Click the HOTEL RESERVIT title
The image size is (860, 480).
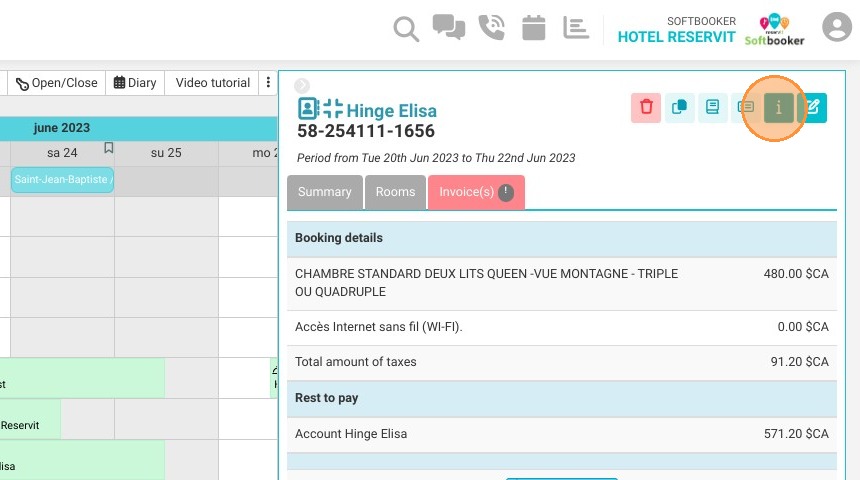pyautogui.click(x=676, y=37)
